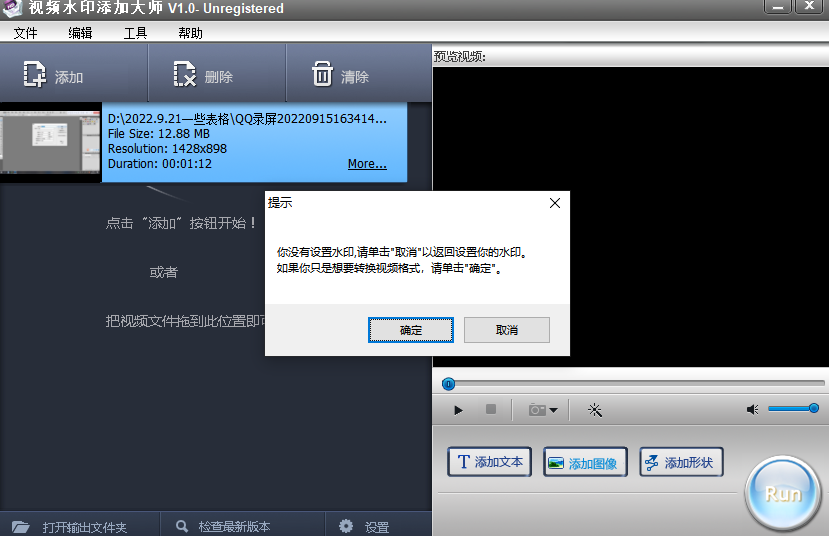The image size is (829, 536).
Task: Open the 编辑 menu
Action: click(80, 33)
